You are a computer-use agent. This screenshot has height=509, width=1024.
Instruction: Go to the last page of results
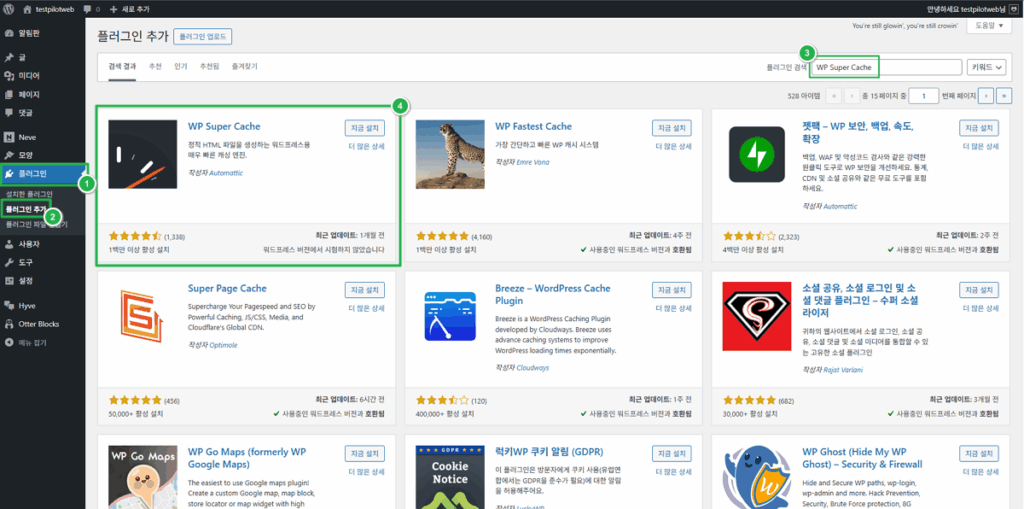pos(1003,95)
